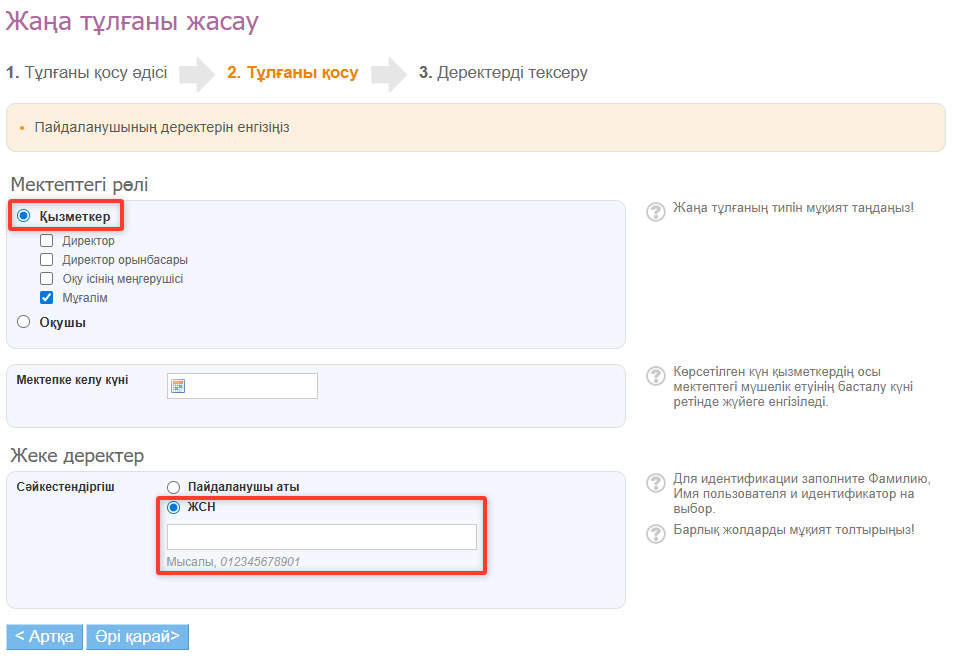Choose Пайдаланушы аты identifier option
The width and height of the screenshot is (953, 656).
point(174,487)
